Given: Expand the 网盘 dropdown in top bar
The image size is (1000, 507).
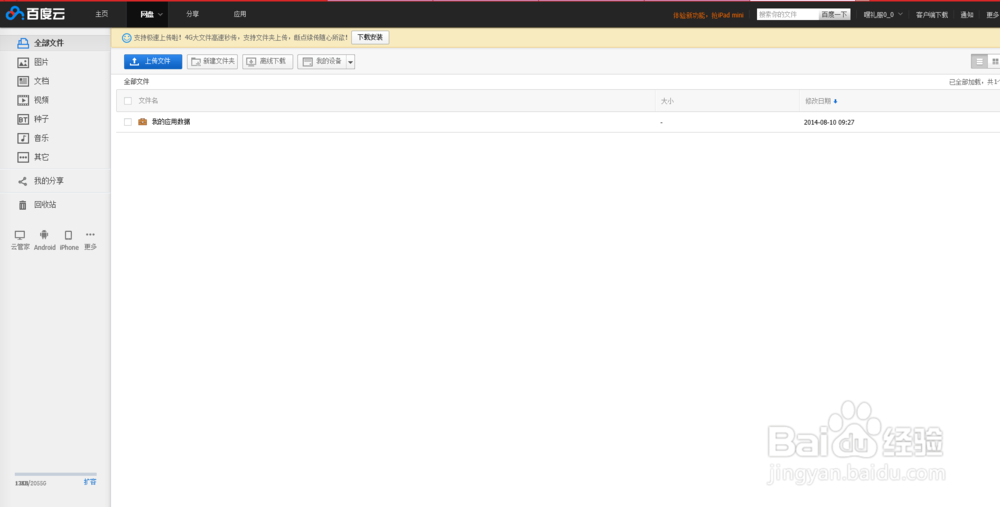Looking at the screenshot, I should [x=160, y=14].
